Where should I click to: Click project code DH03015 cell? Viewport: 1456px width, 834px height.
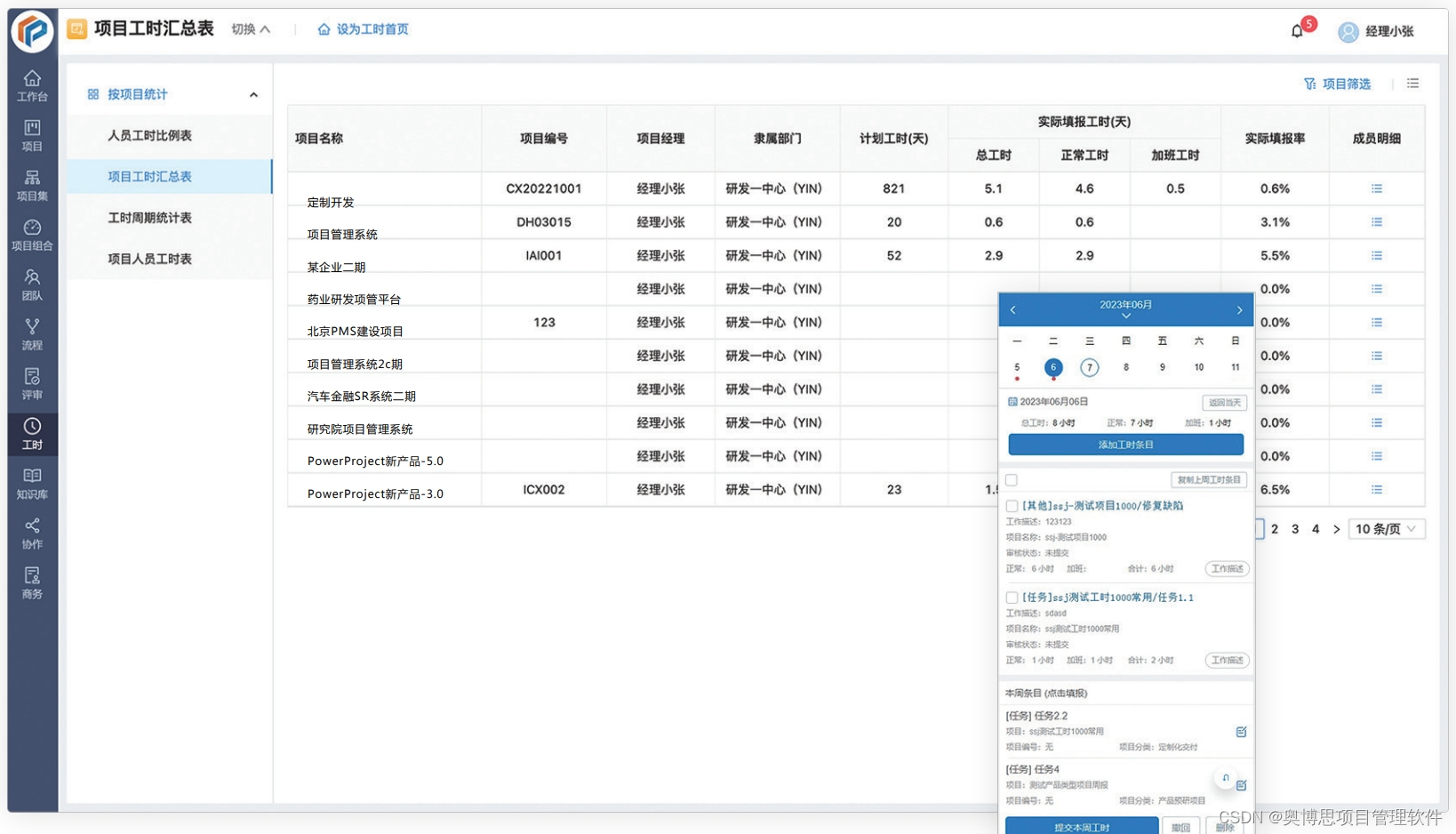pos(544,222)
